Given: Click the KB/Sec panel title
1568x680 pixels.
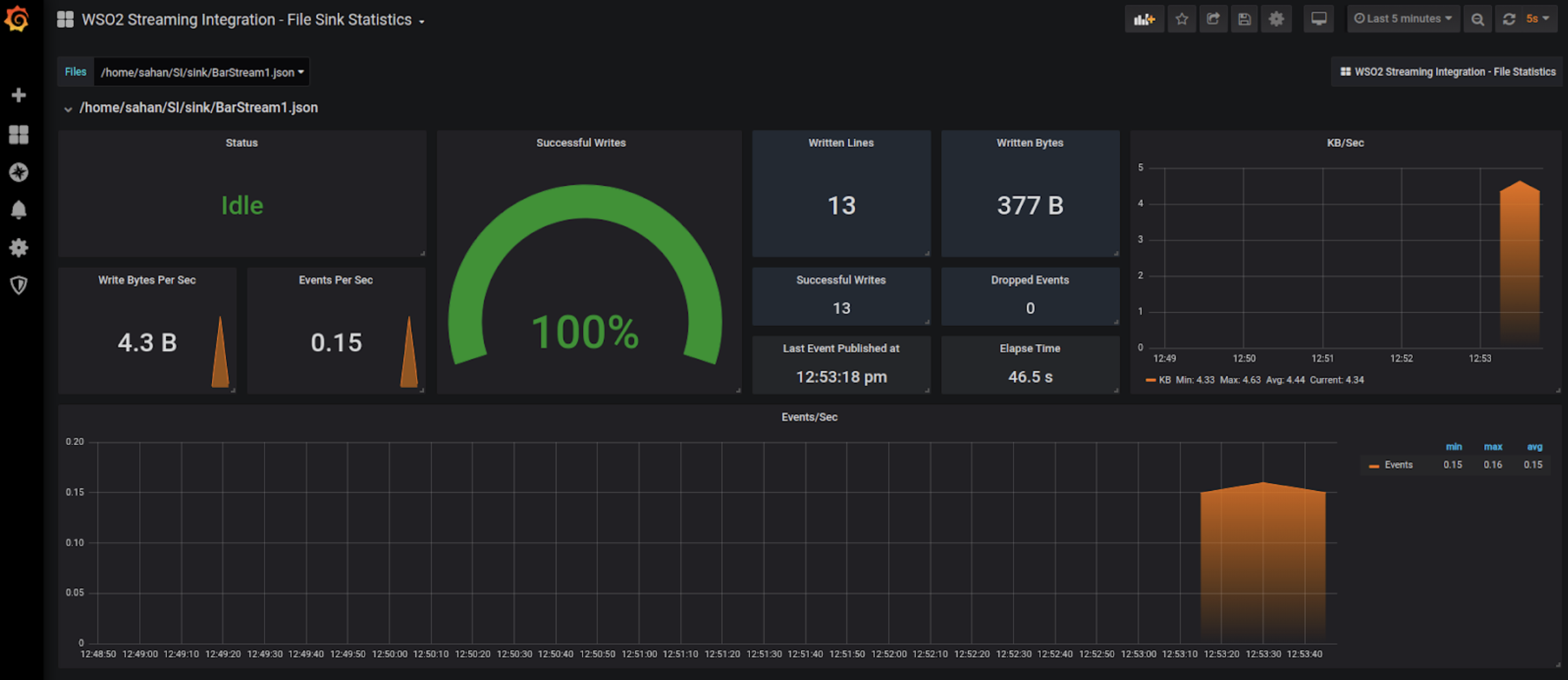Looking at the screenshot, I should click(x=1345, y=143).
